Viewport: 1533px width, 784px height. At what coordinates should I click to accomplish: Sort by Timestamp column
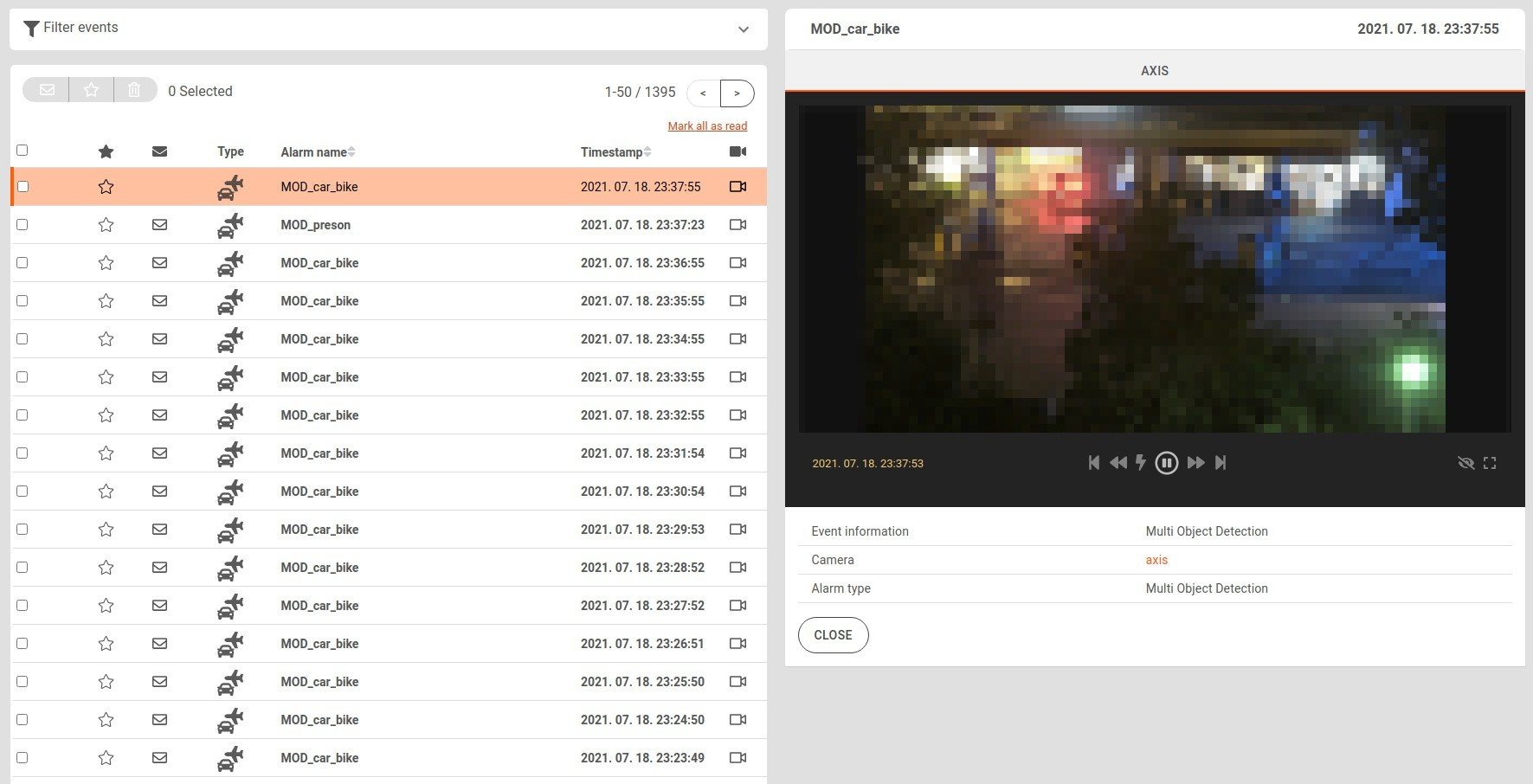pyautogui.click(x=615, y=152)
